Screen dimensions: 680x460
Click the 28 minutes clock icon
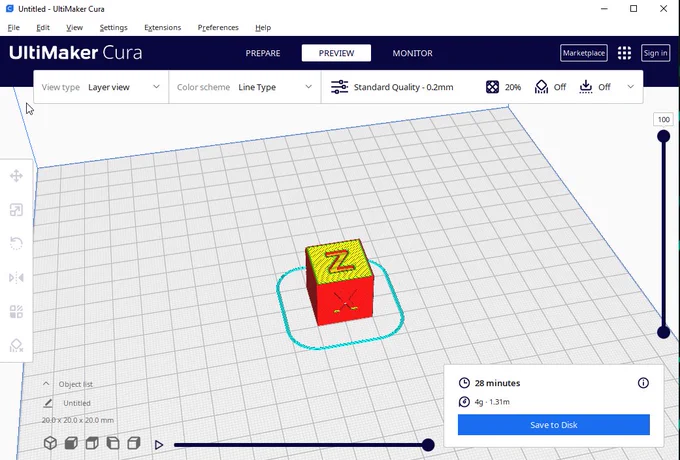[x=464, y=383]
